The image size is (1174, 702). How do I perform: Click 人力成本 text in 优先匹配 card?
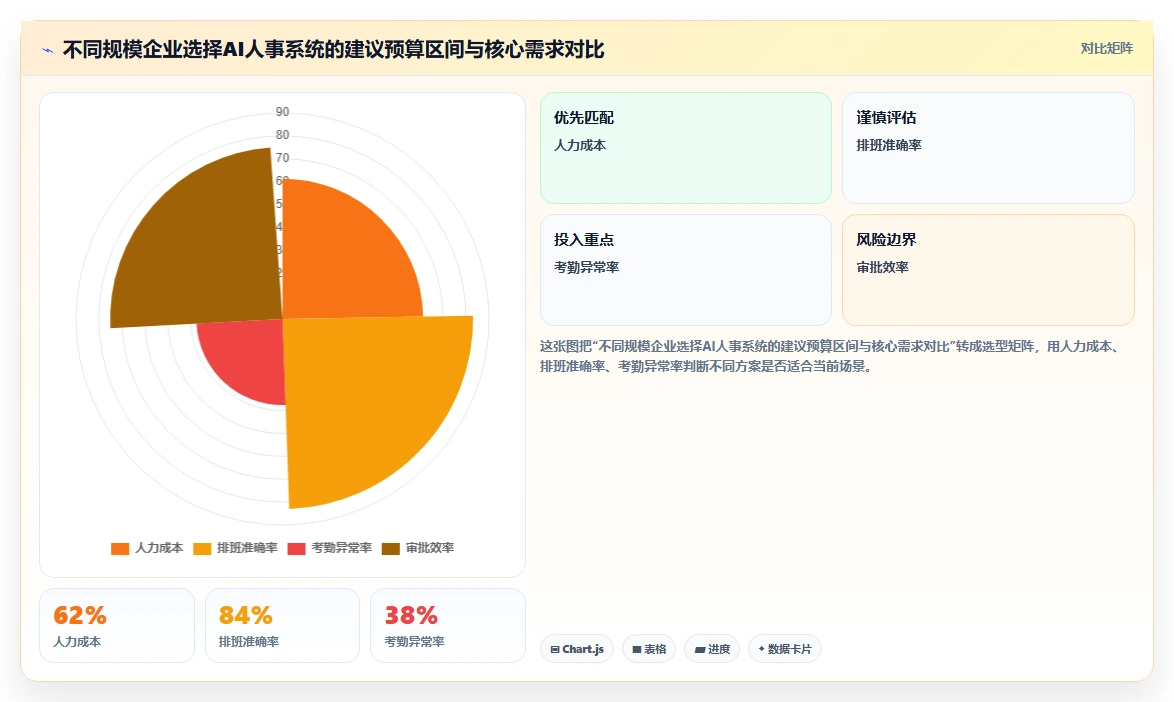click(x=580, y=145)
